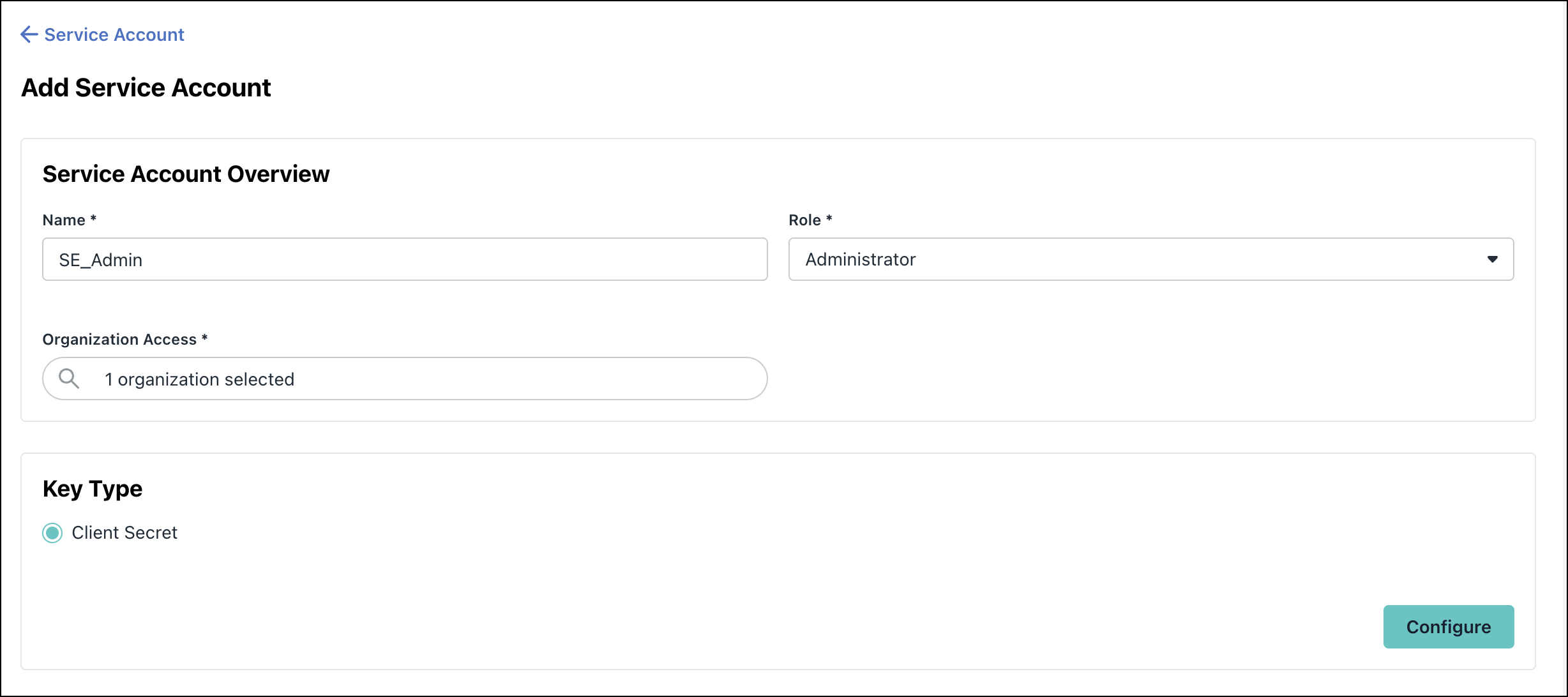Click the magnifier icon in Organization Access
Image resolution: width=1568 pixels, height=697 pixels.
(69, 378)
